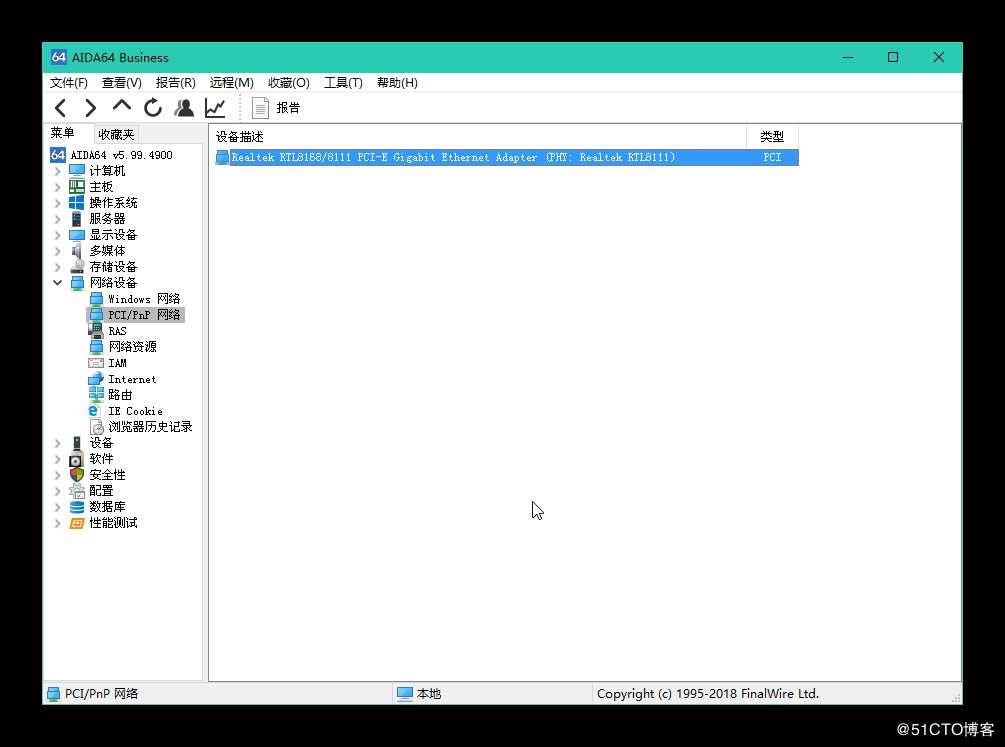The height and width of the screenshot is (747, 1005).
Task: Sort by the 设备描述 column header
Action: point(478,137)
